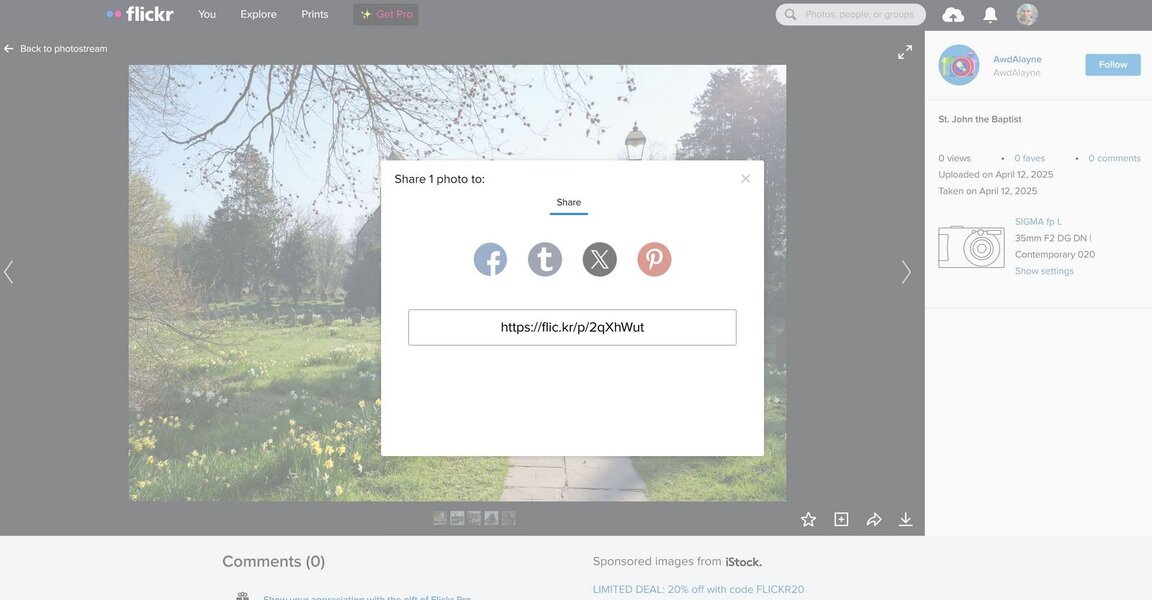The width and height of the screenshot is (1152, 600).
Task: Fave the photo with star icon
Action: coord(808,519)
